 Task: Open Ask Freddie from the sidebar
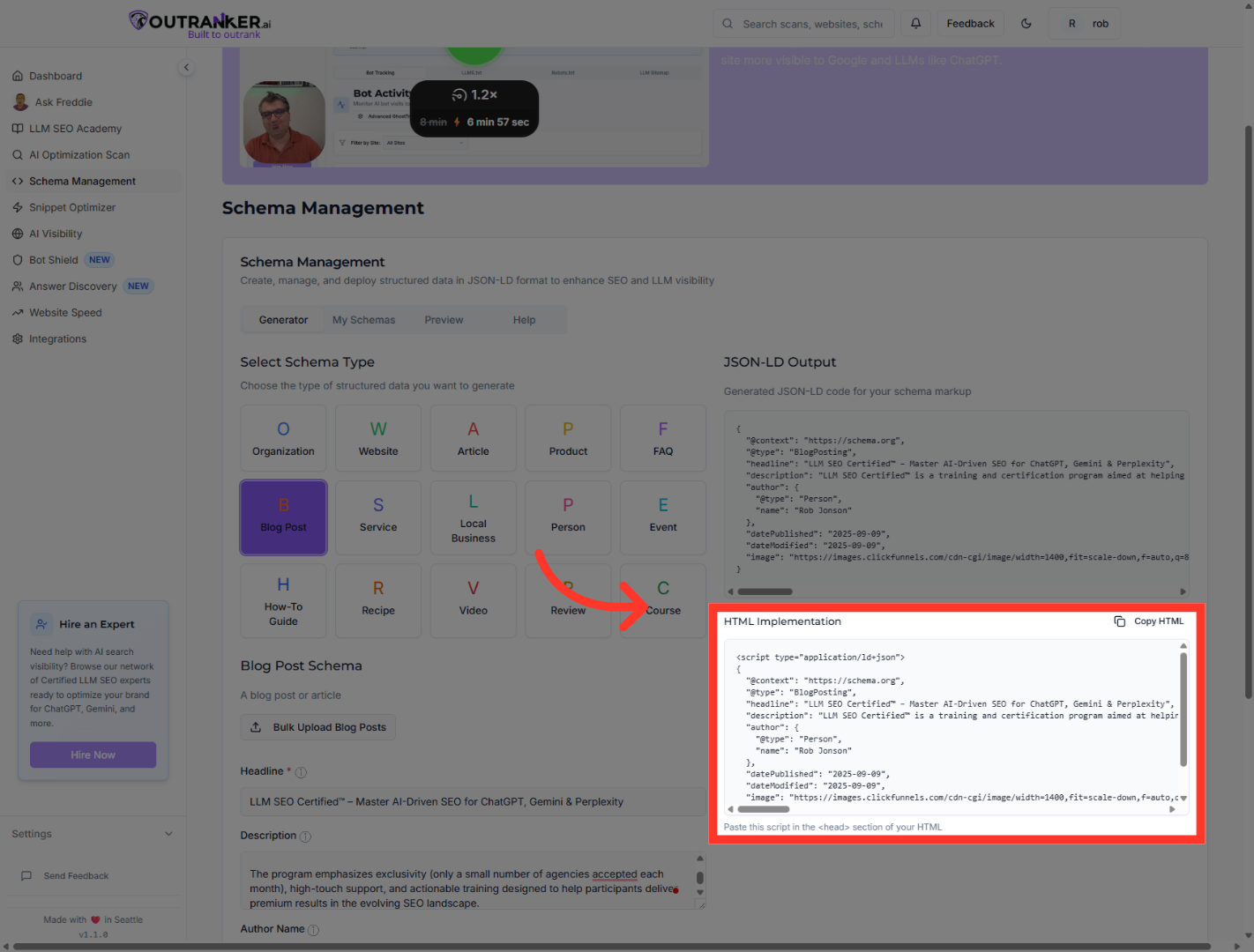coord(63,101)
